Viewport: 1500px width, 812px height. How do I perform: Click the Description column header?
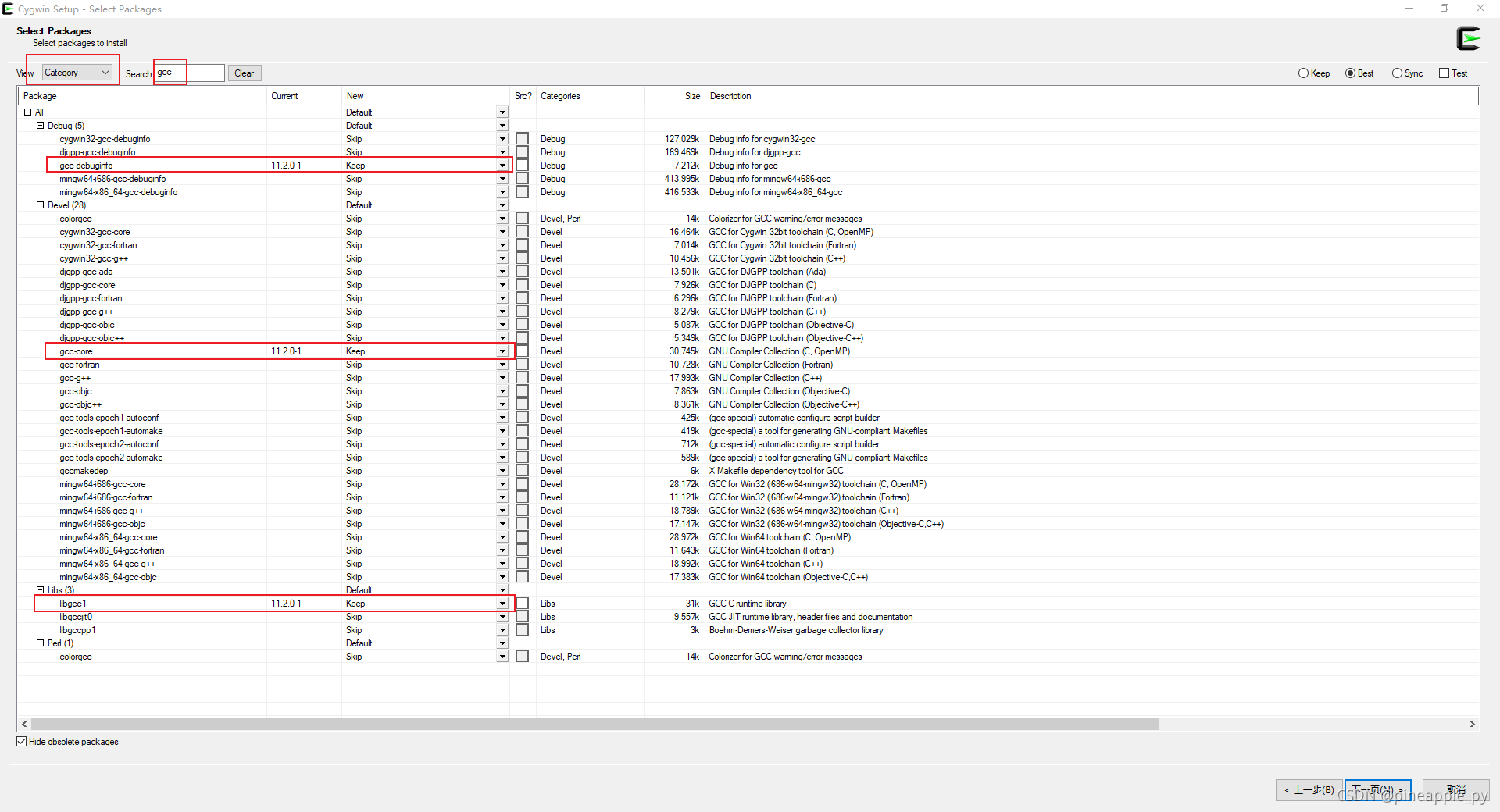click(1091, 96)
